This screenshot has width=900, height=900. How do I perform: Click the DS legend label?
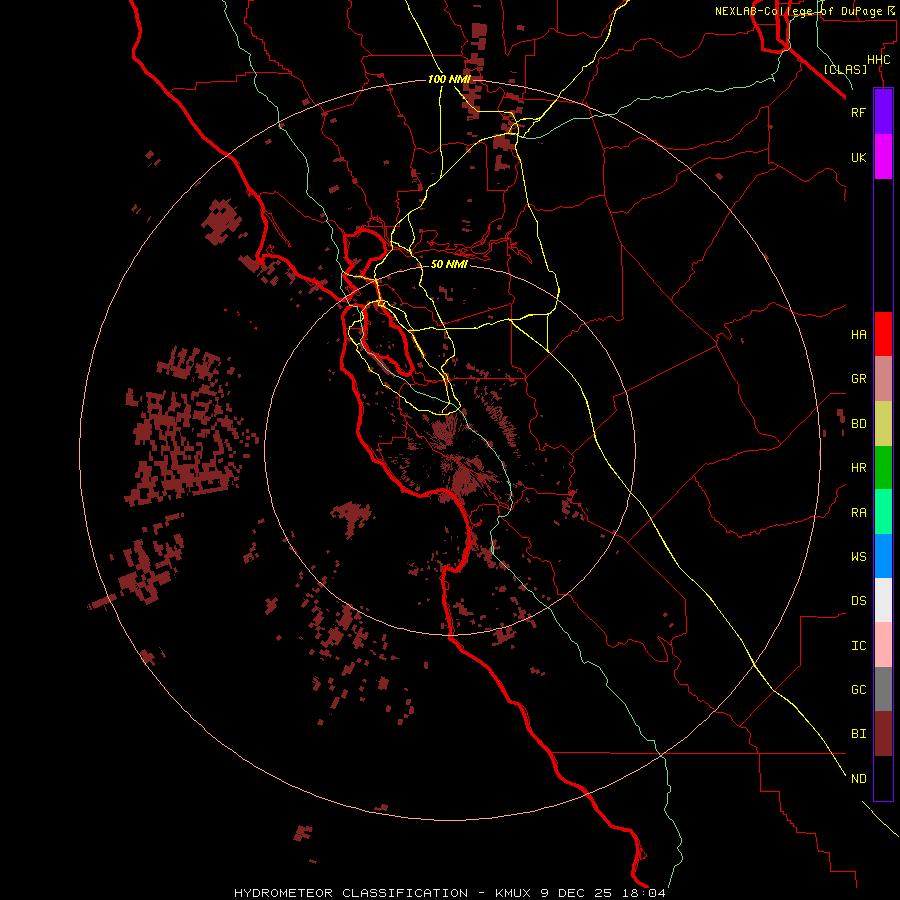859,601
